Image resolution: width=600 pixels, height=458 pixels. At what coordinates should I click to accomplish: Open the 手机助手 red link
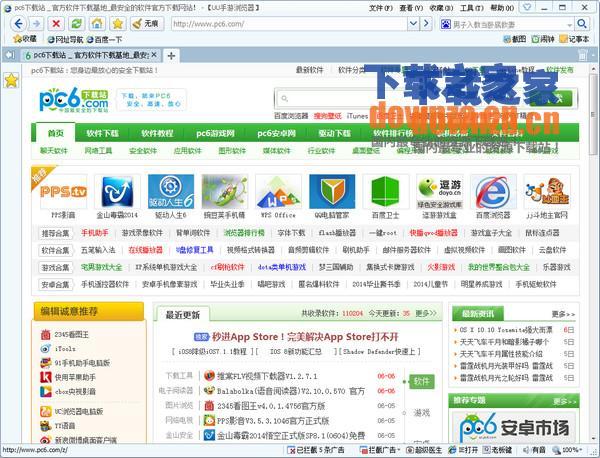(x=95, y=233)
